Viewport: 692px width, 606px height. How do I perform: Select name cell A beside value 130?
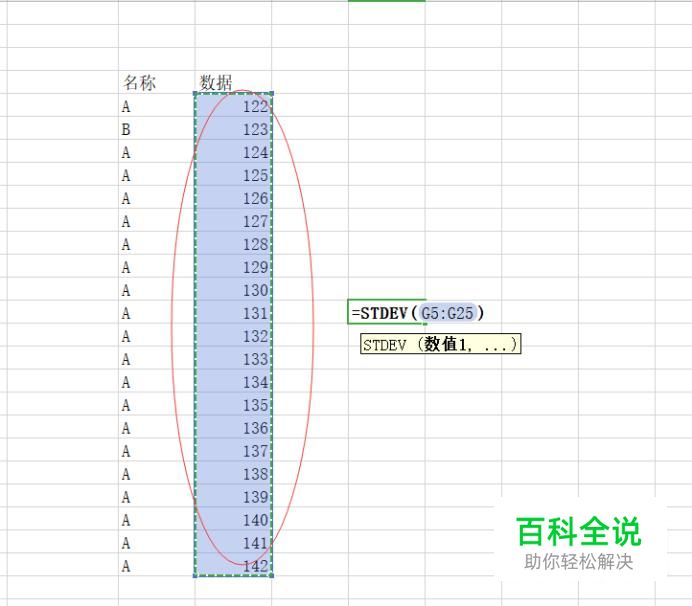click(x=157, y=290)
